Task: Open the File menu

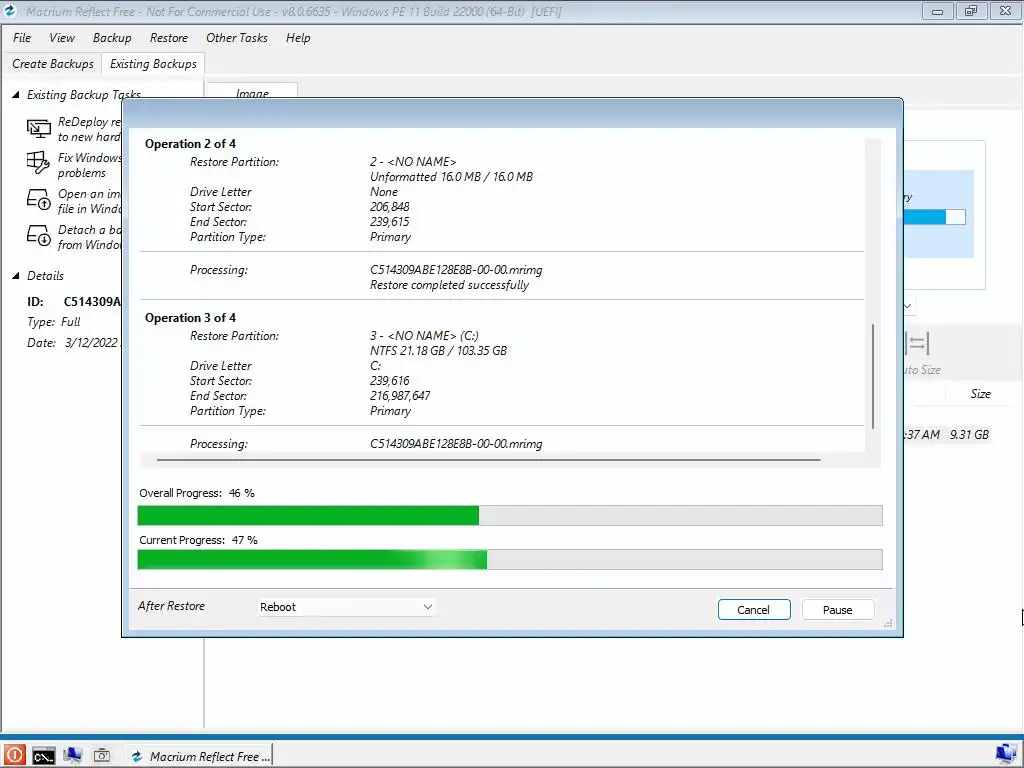Action: coord(22,38)
